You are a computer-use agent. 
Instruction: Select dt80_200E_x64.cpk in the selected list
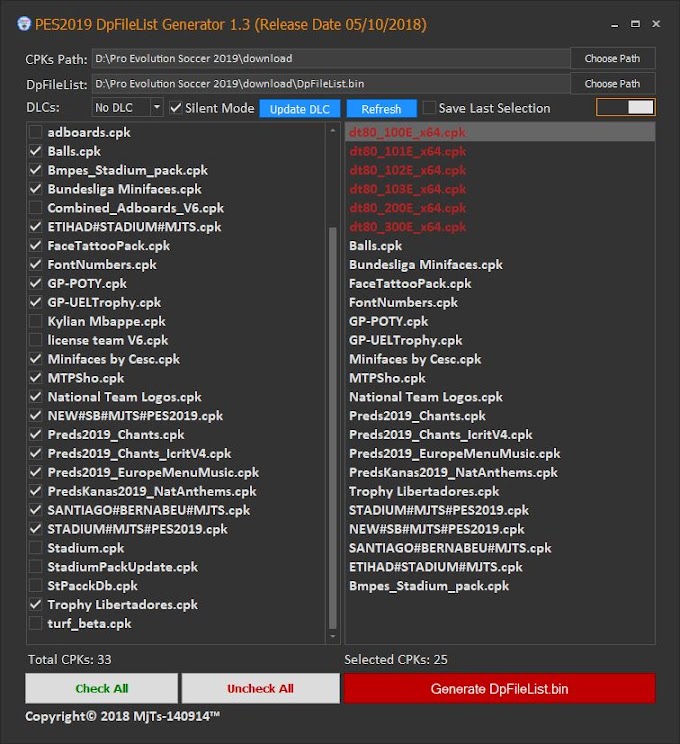pyautogui.click(x=500, y=207)
